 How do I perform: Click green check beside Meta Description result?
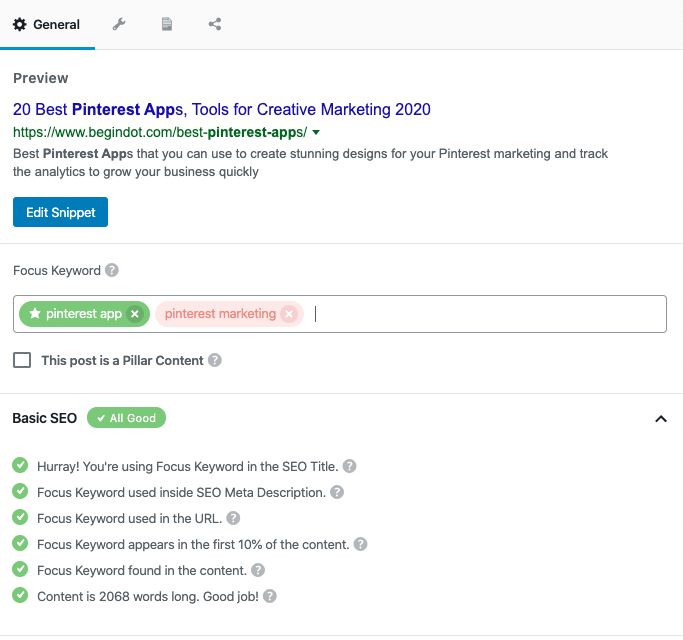(x=20, y=491)
